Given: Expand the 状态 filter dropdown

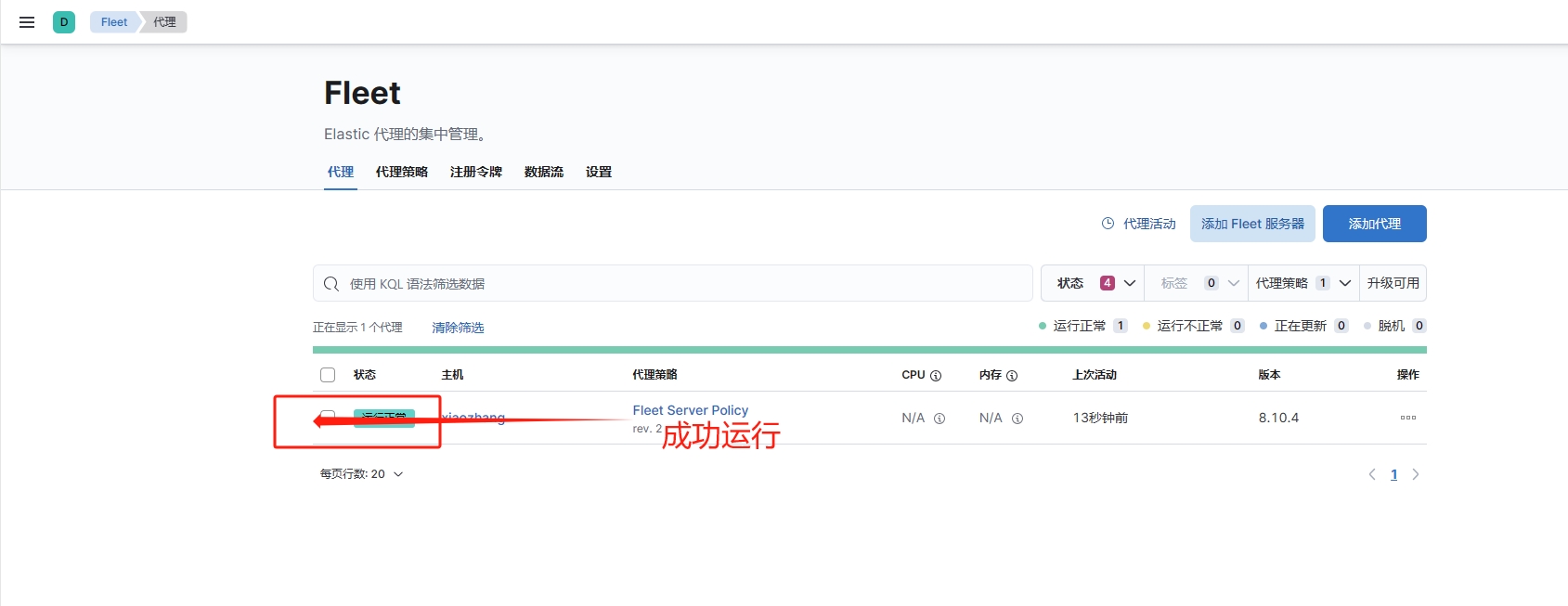Looking at the screenshot, I should (x=1094, y=283).
